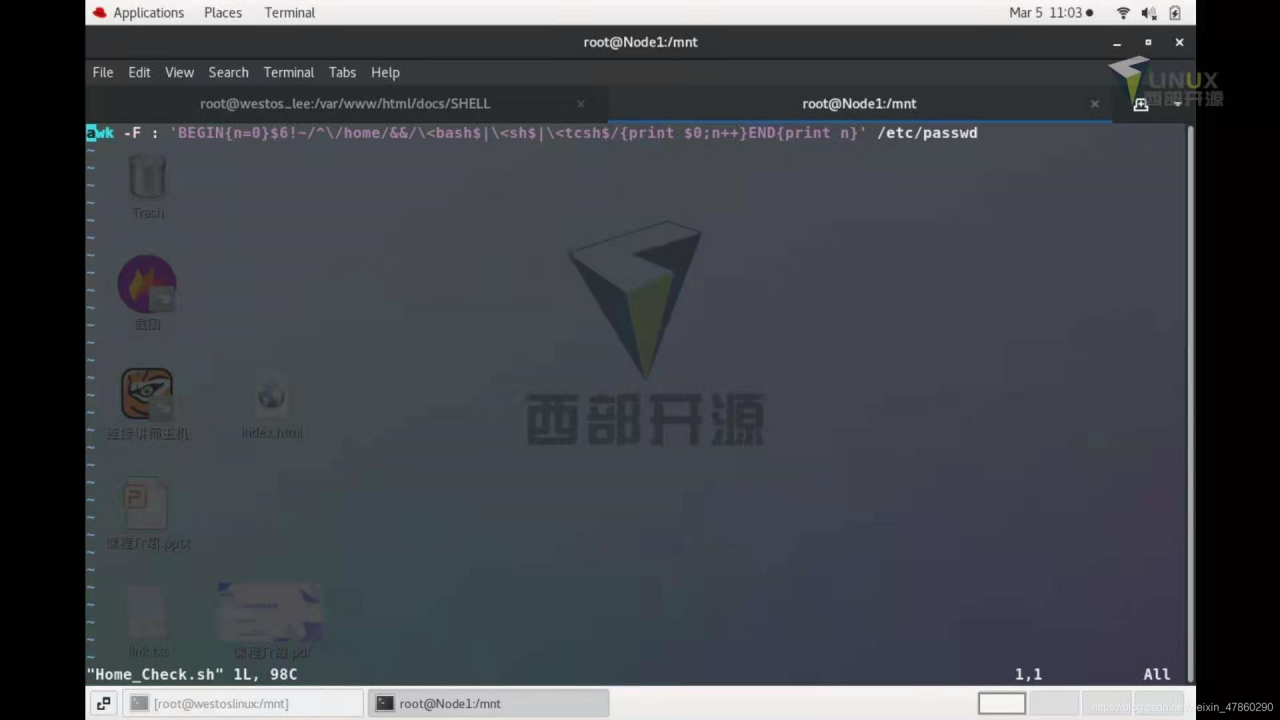Click the 'awk' word at line start

tap(100, 133)
